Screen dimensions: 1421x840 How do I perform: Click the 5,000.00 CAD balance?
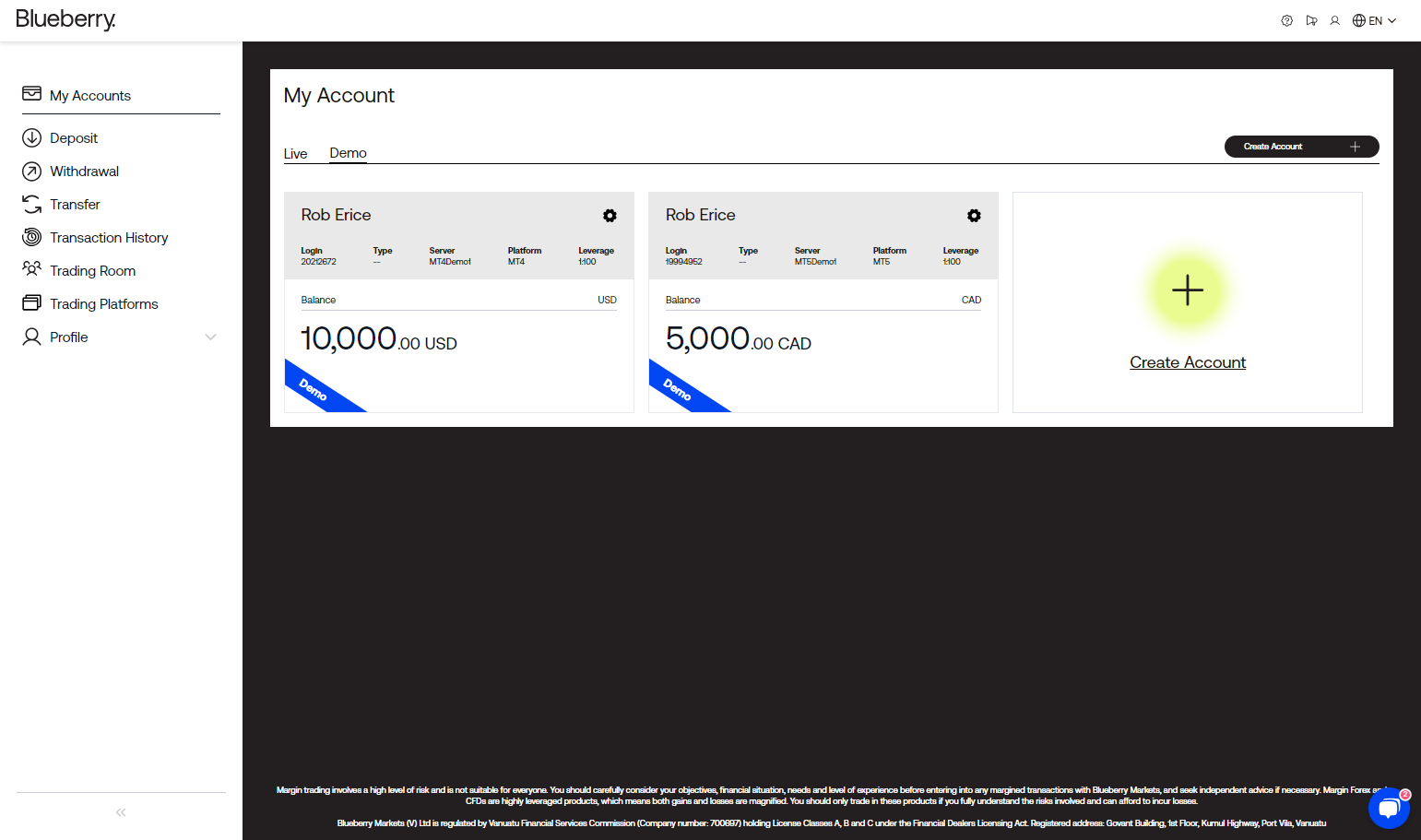point(739,339)
